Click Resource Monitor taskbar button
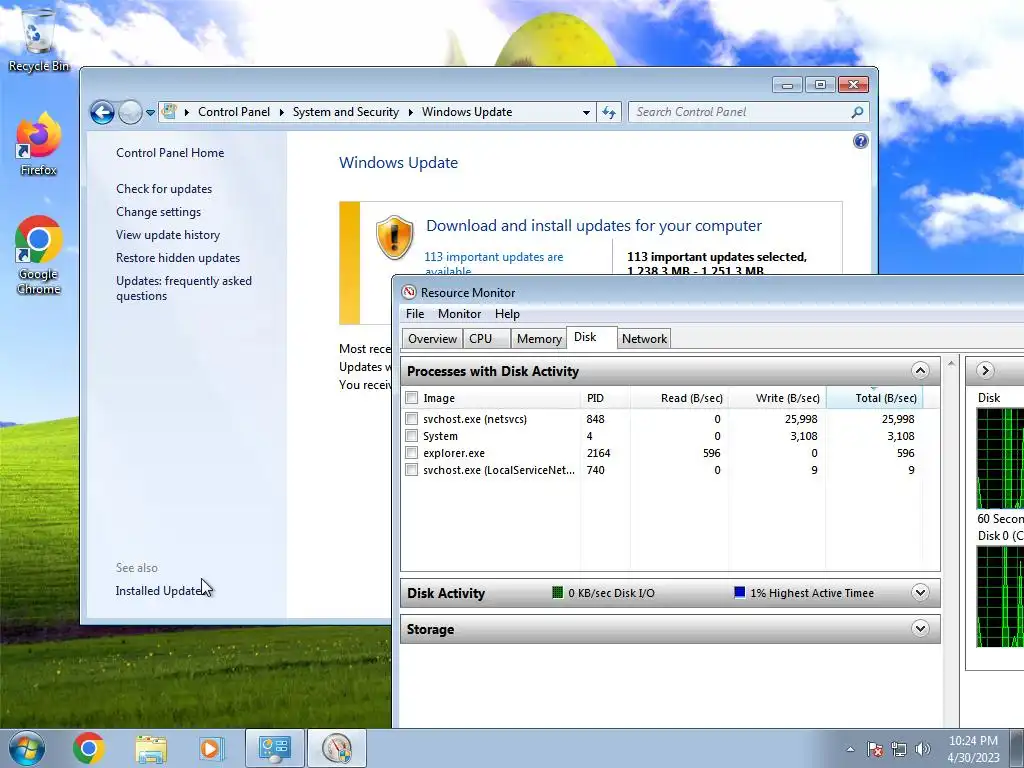The width and height of the screenshot is (1024, 768). 336,748
